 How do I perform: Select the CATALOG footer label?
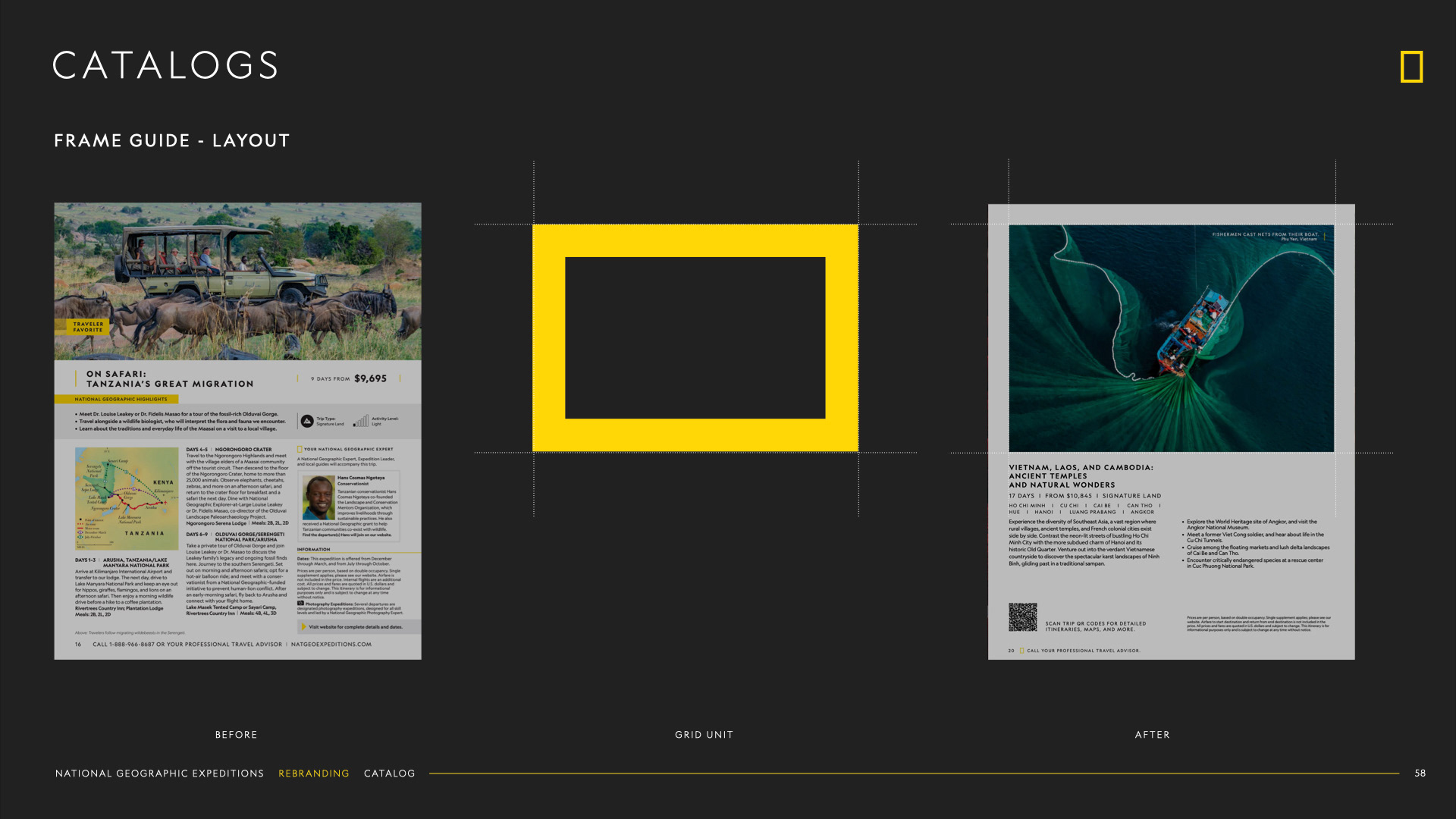point(389,773)
